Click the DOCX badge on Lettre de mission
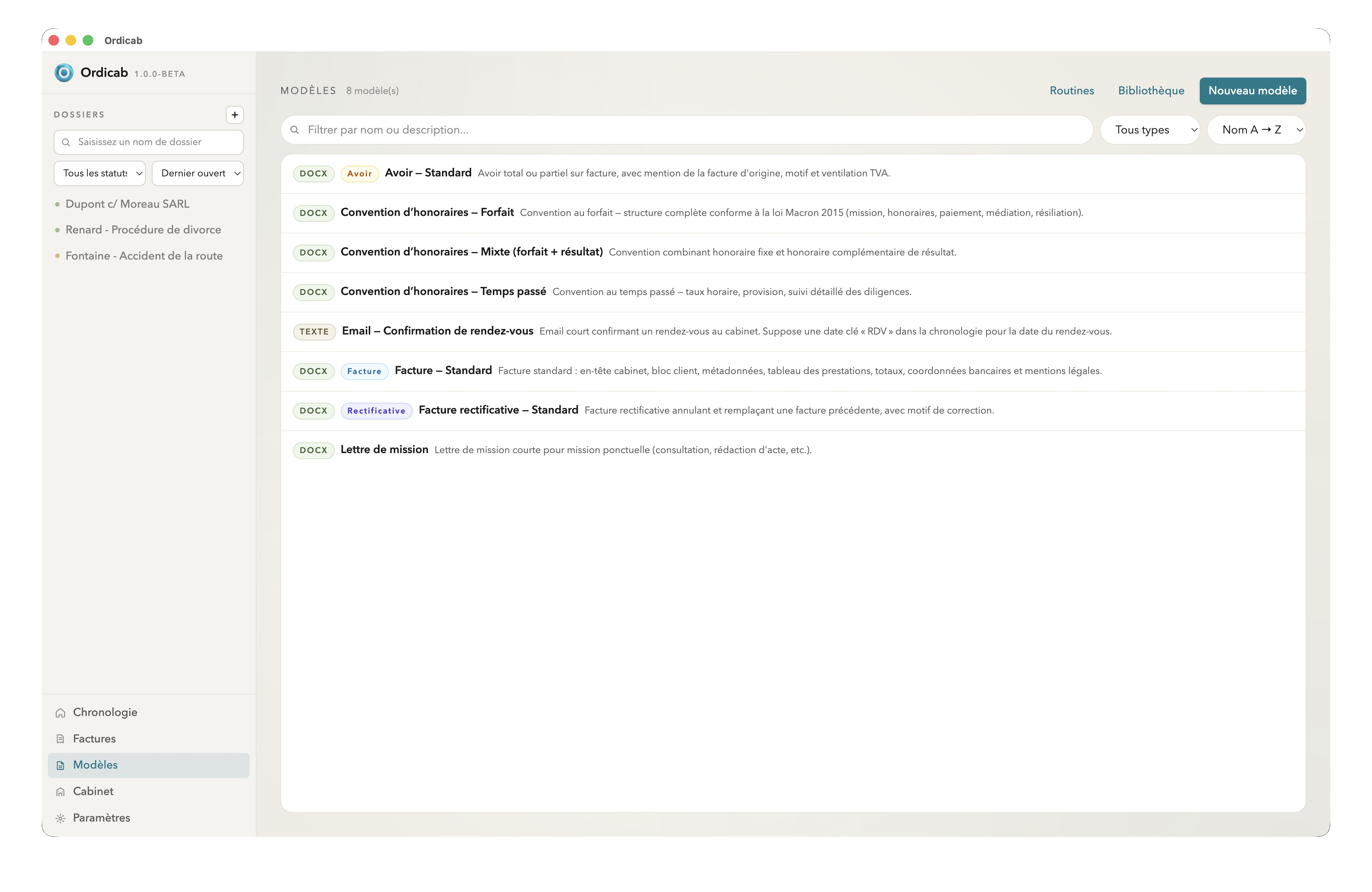 tap(314, 450)
